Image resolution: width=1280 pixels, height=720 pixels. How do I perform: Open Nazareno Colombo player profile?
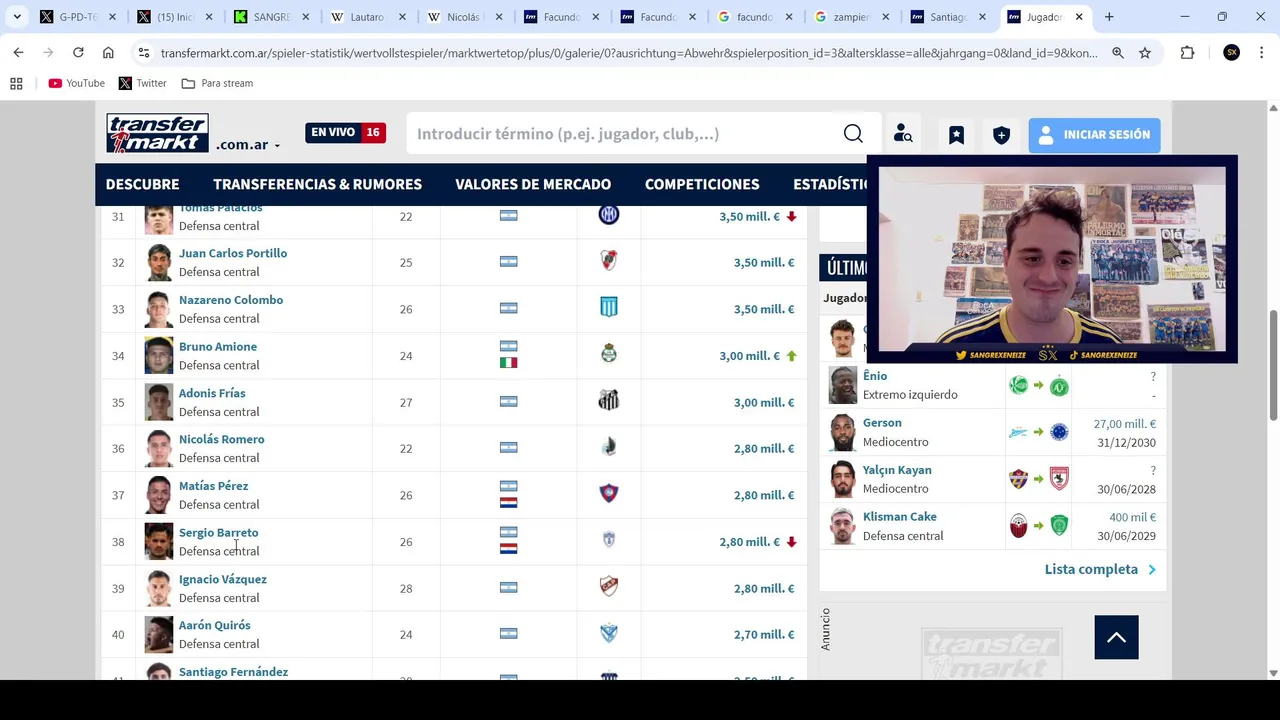231,300
